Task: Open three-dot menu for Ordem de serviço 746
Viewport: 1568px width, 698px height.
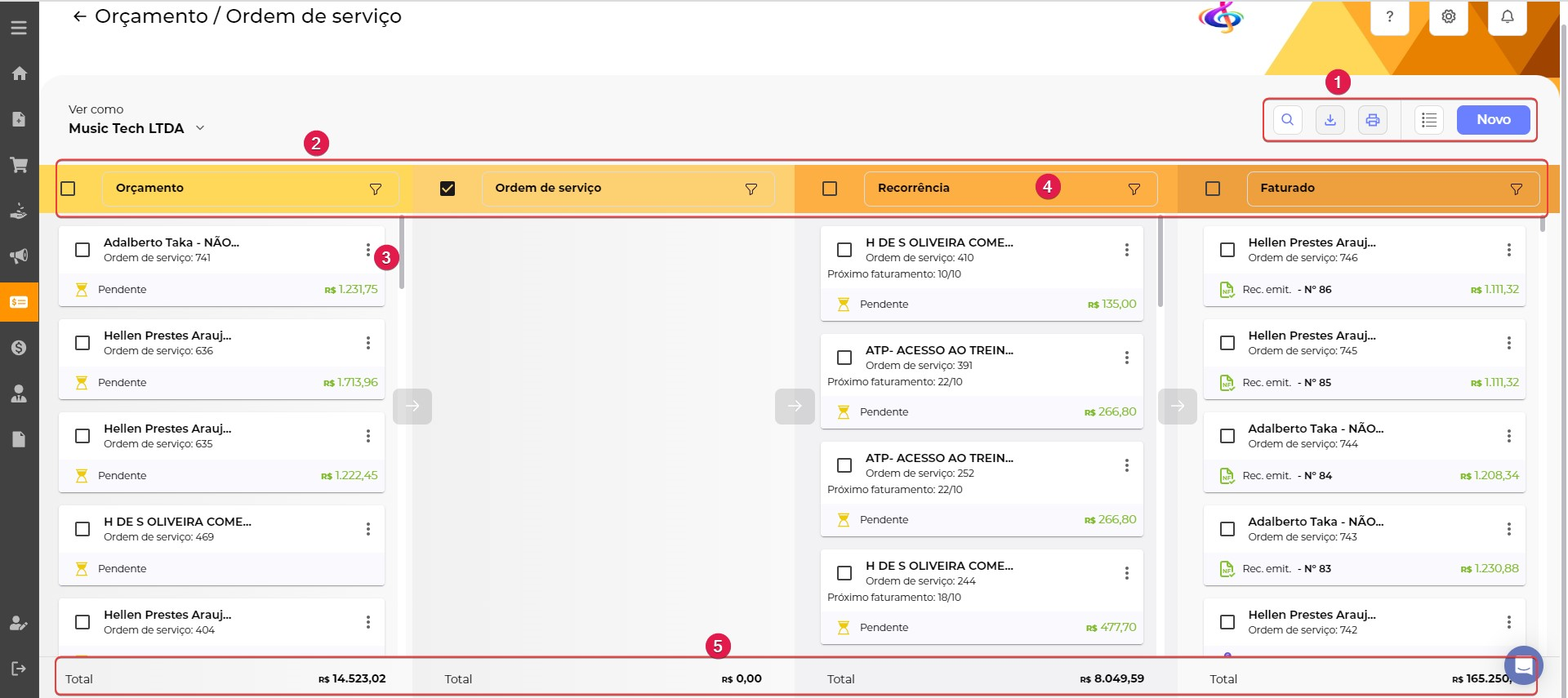Action: point(1508,250)
